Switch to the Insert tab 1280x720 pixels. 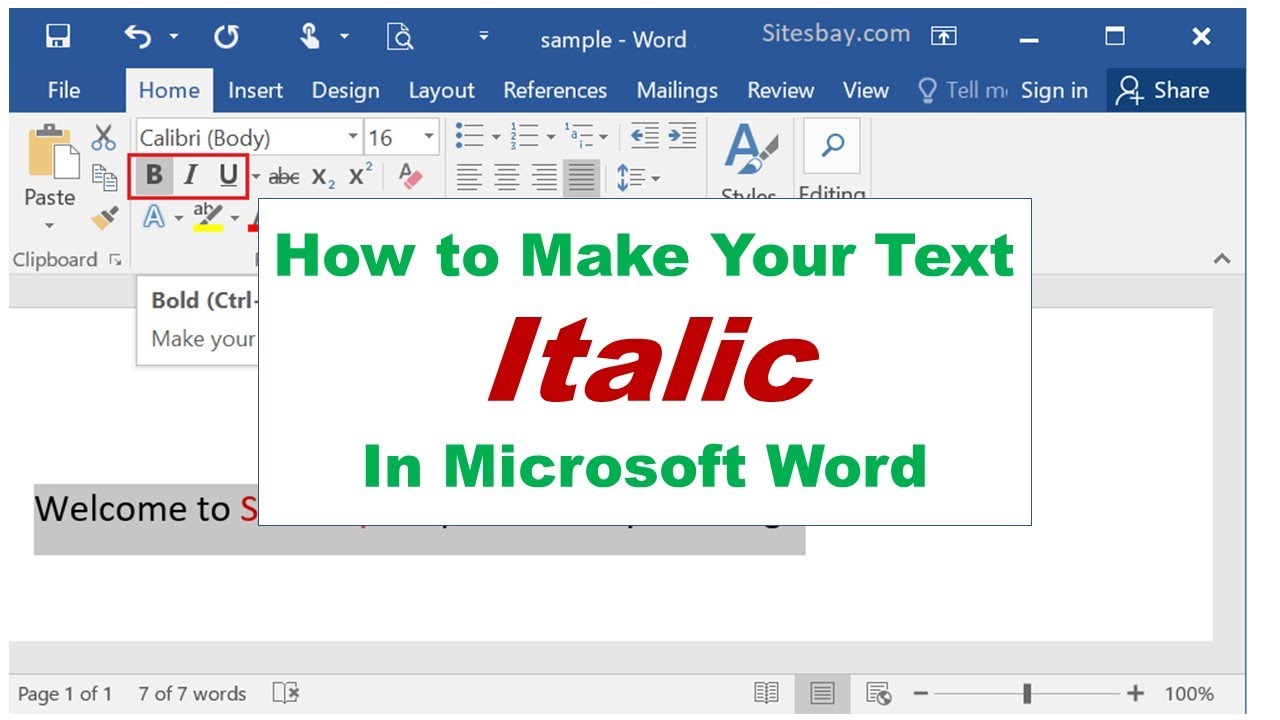(255, 90)
